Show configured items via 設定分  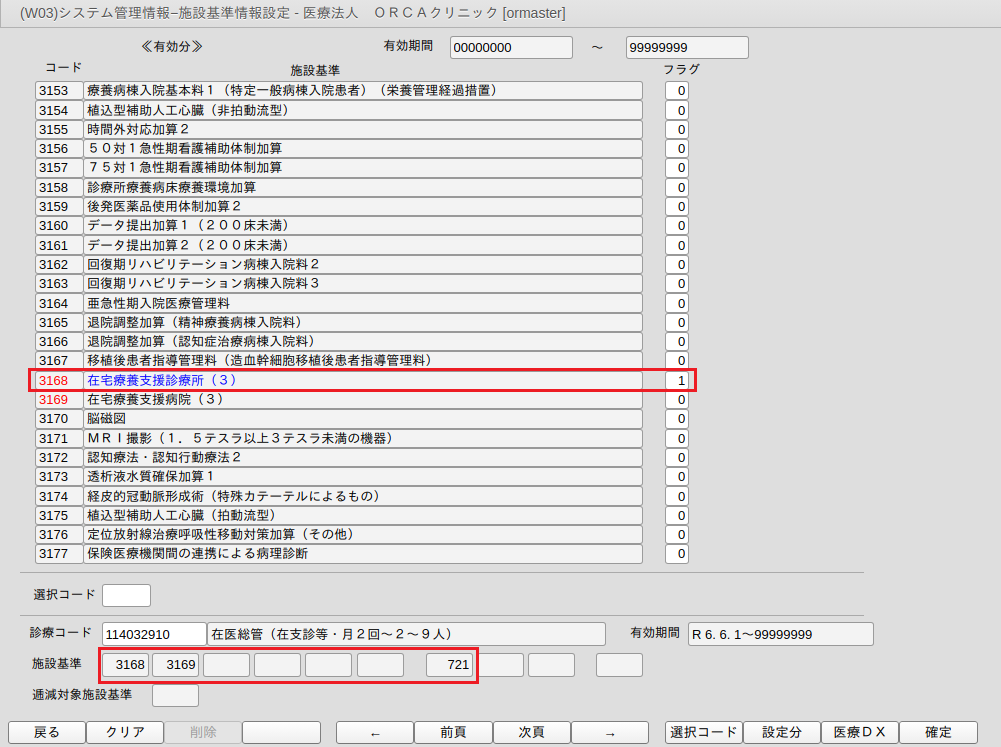(781, 732)
